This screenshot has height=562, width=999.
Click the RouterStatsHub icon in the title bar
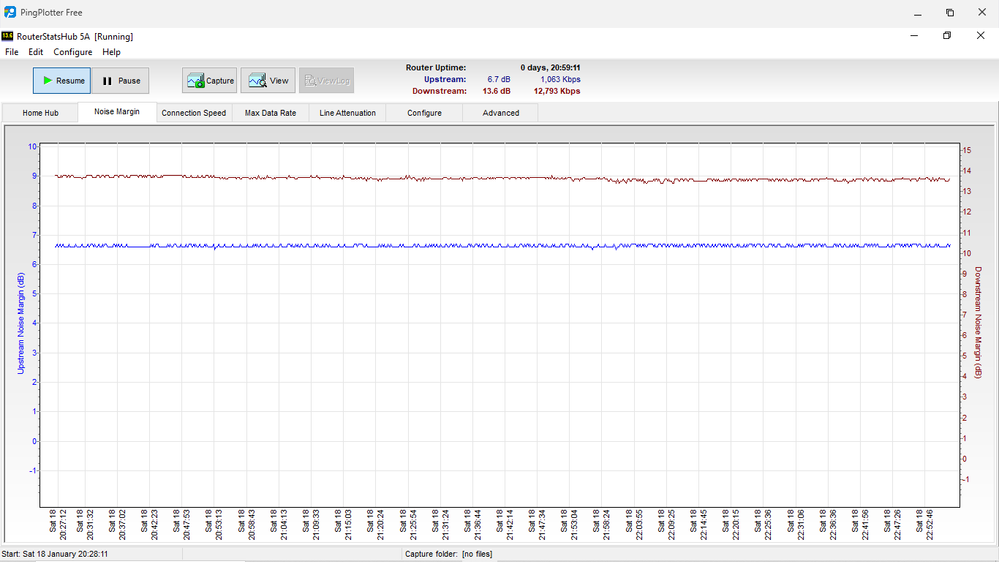(x=8, y=36)
